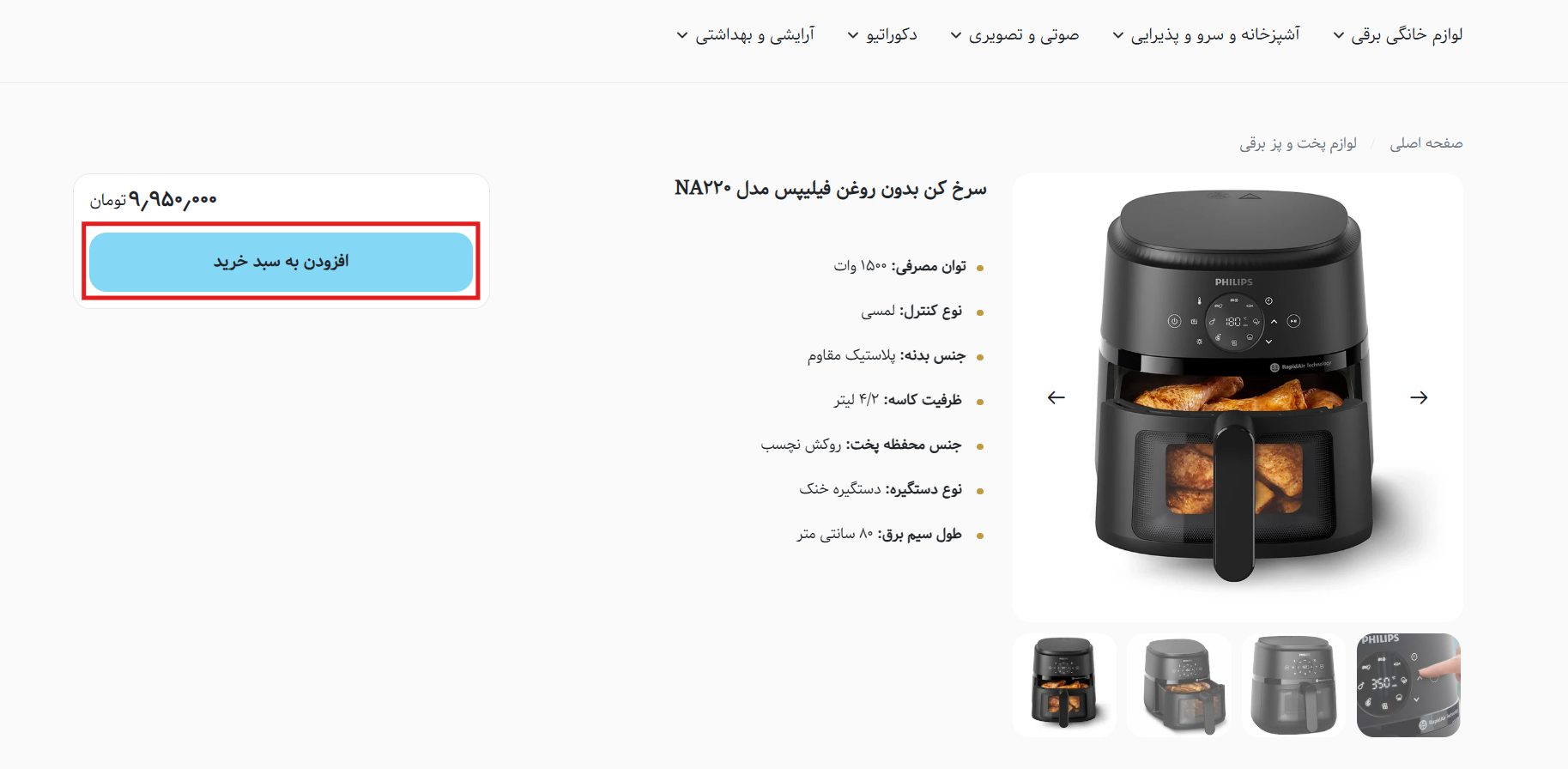The height and width of the screenshot is (769, 1568).
Task: Select first thumbnail of fryer with chicken
Action: (x=1065, y=685)
